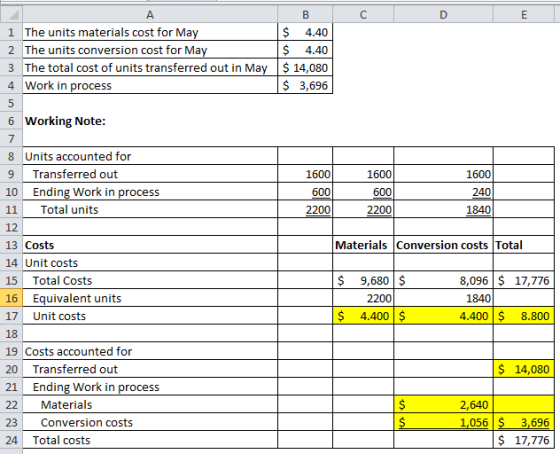The image size is (560, 454).
Task: Click cell 'The units conversion cost for May'
Action: pyautogui.click(x=150, y=50)
